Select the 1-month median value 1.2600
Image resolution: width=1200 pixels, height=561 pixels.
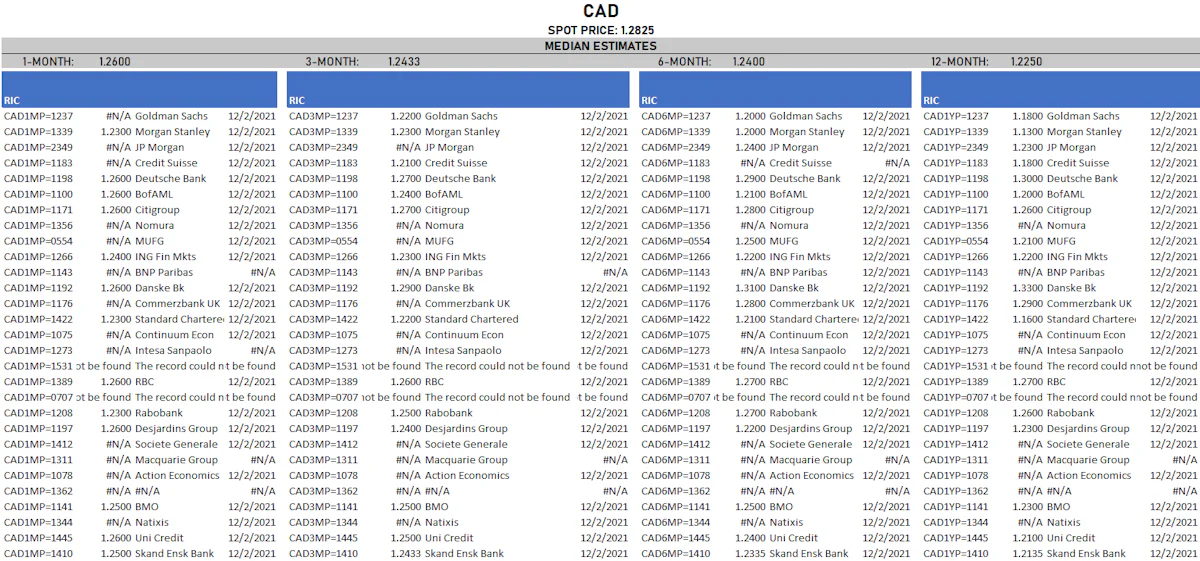coord(114,62)
